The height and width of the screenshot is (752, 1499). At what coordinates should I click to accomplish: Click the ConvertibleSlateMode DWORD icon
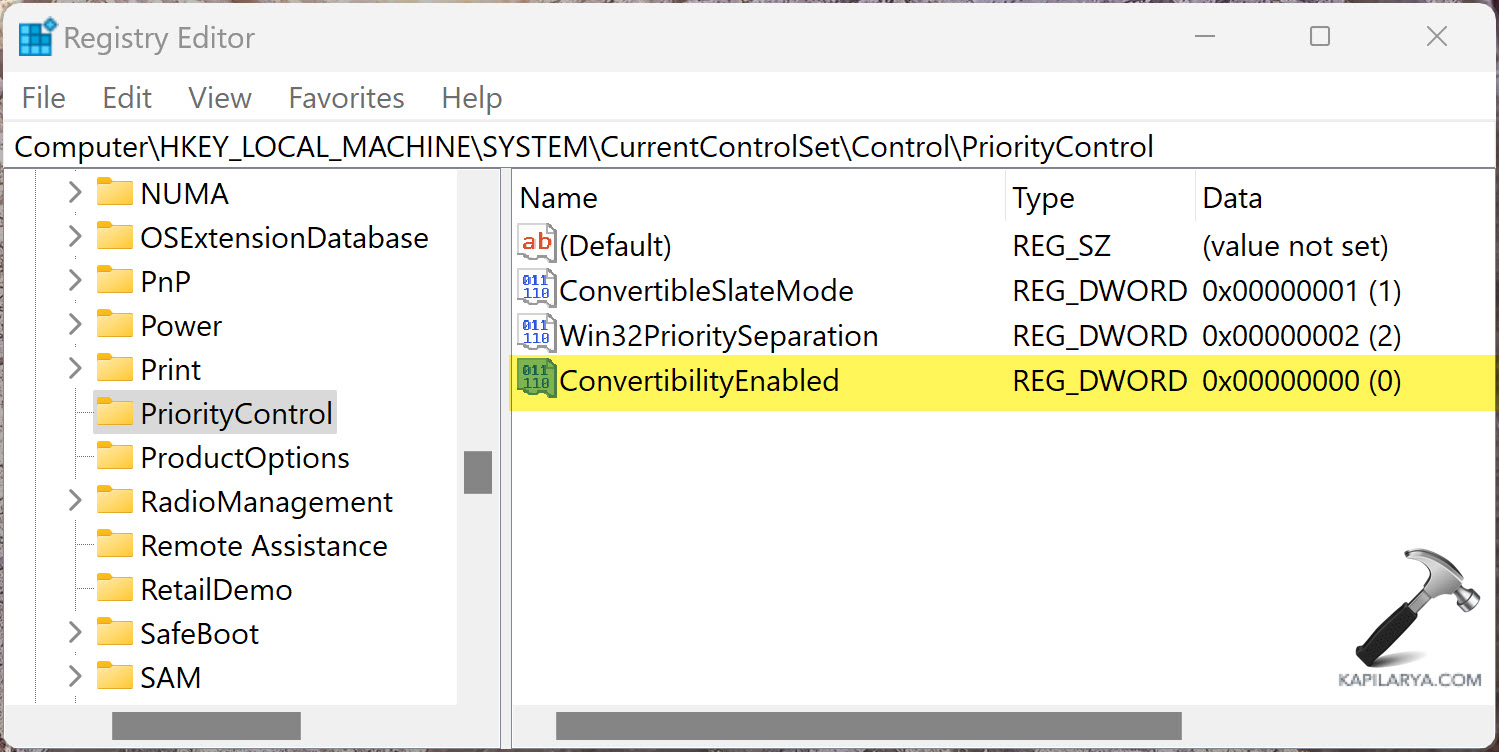point(536,290)
